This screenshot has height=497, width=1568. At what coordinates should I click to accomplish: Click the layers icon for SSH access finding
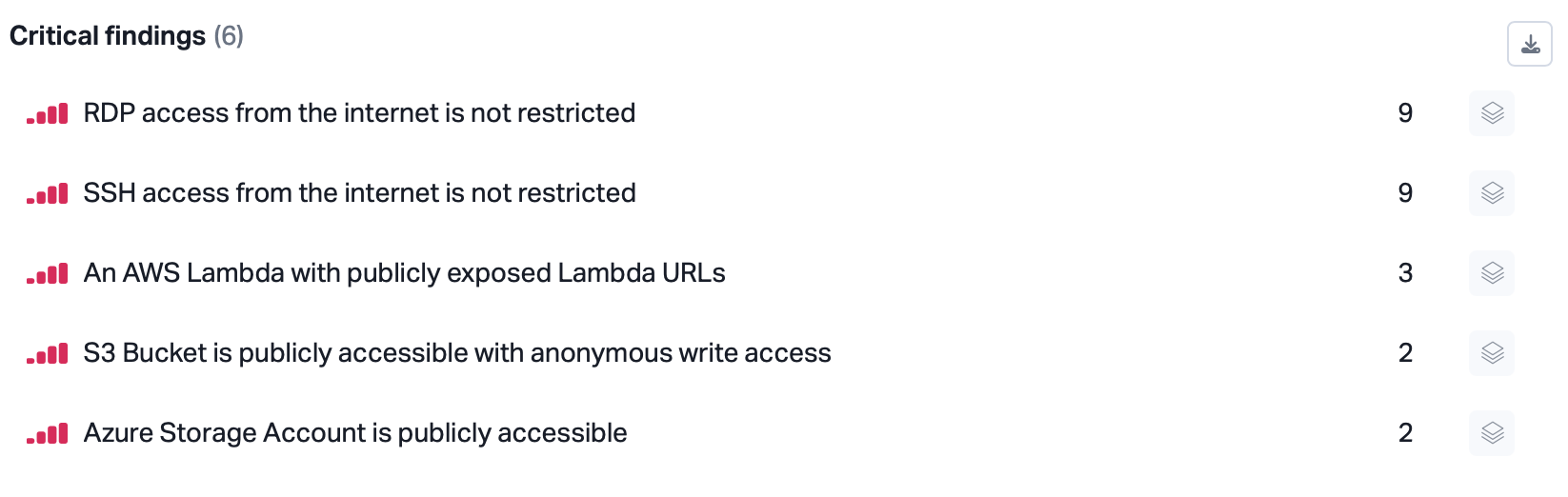tap(1492, 193)
